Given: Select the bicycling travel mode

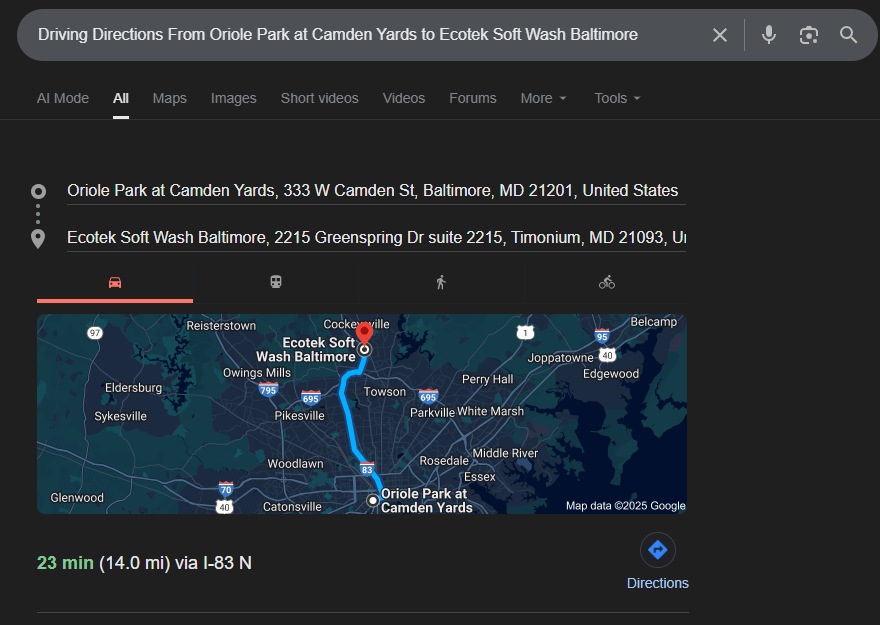Looking at the screenshot, I should 607,283.
